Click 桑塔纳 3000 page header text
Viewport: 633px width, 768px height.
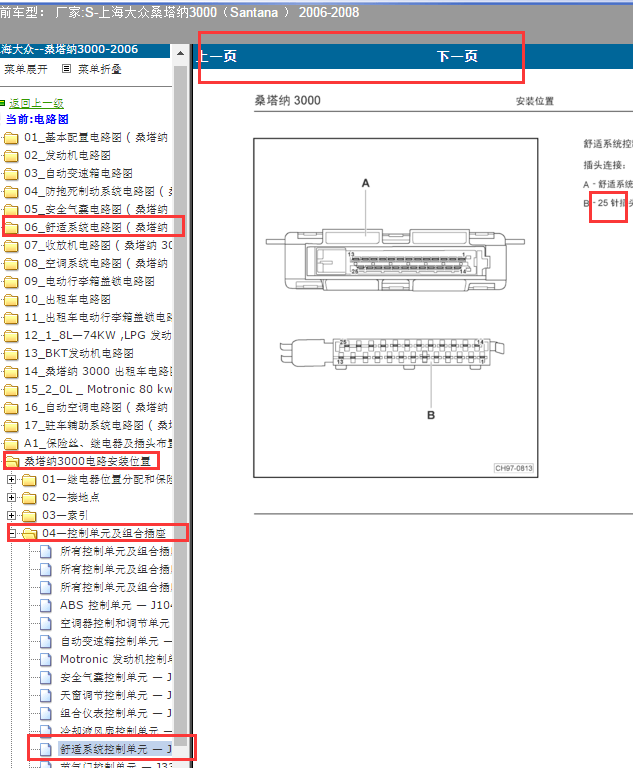[287, 100]
